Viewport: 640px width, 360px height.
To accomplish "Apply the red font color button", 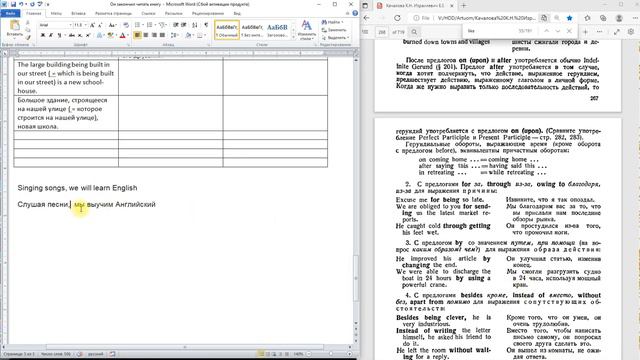I will tap(122, 36).
